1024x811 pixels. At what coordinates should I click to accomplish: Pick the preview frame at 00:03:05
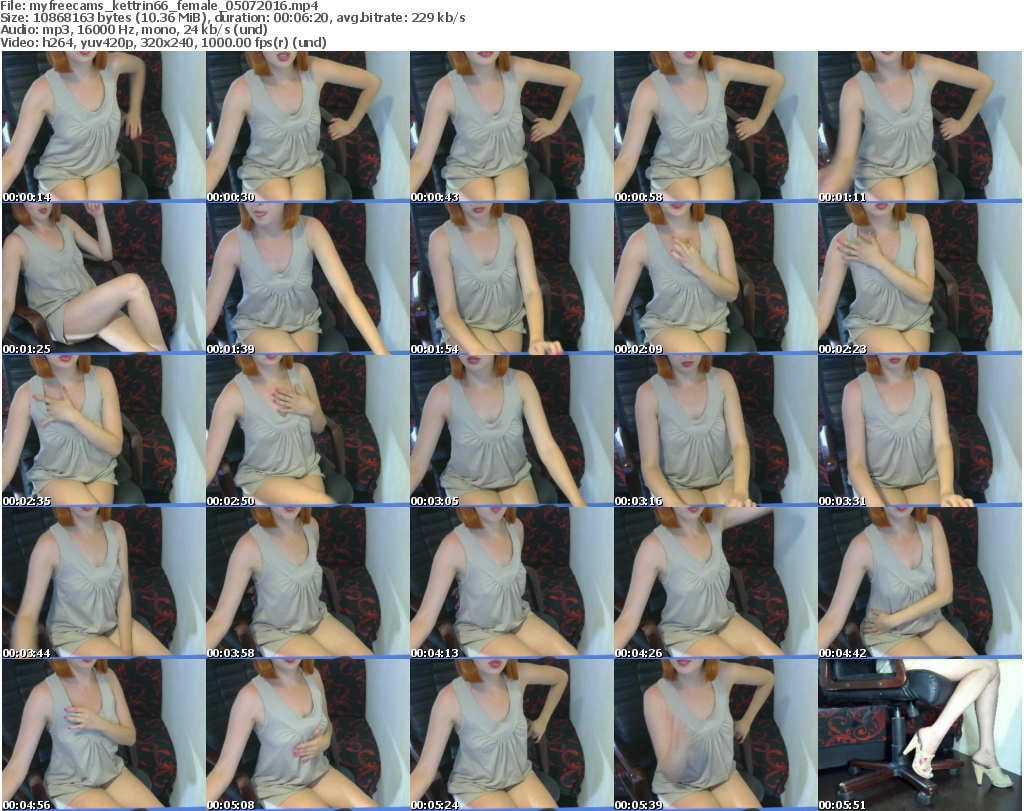pos(511,431)
